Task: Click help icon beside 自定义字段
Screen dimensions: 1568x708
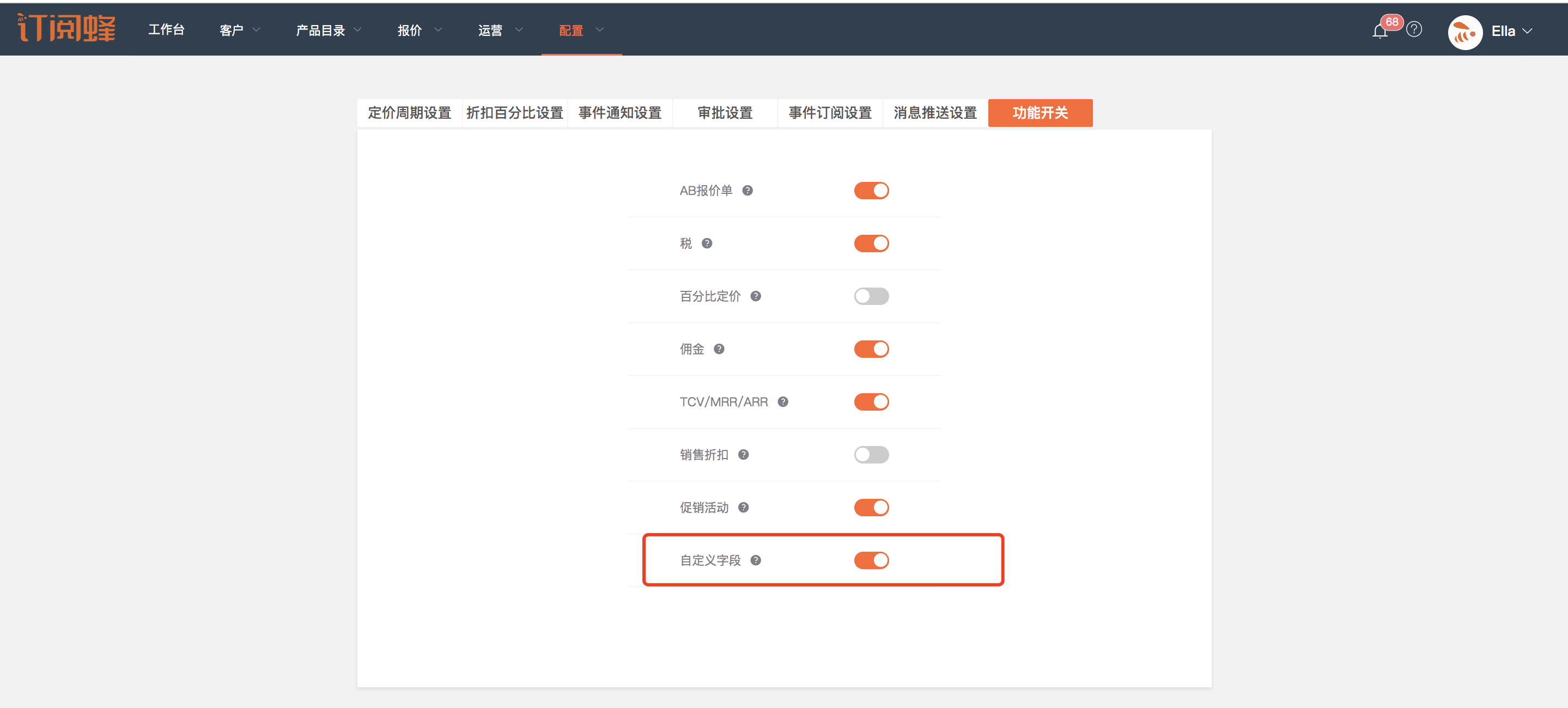Action: (755, 560)
